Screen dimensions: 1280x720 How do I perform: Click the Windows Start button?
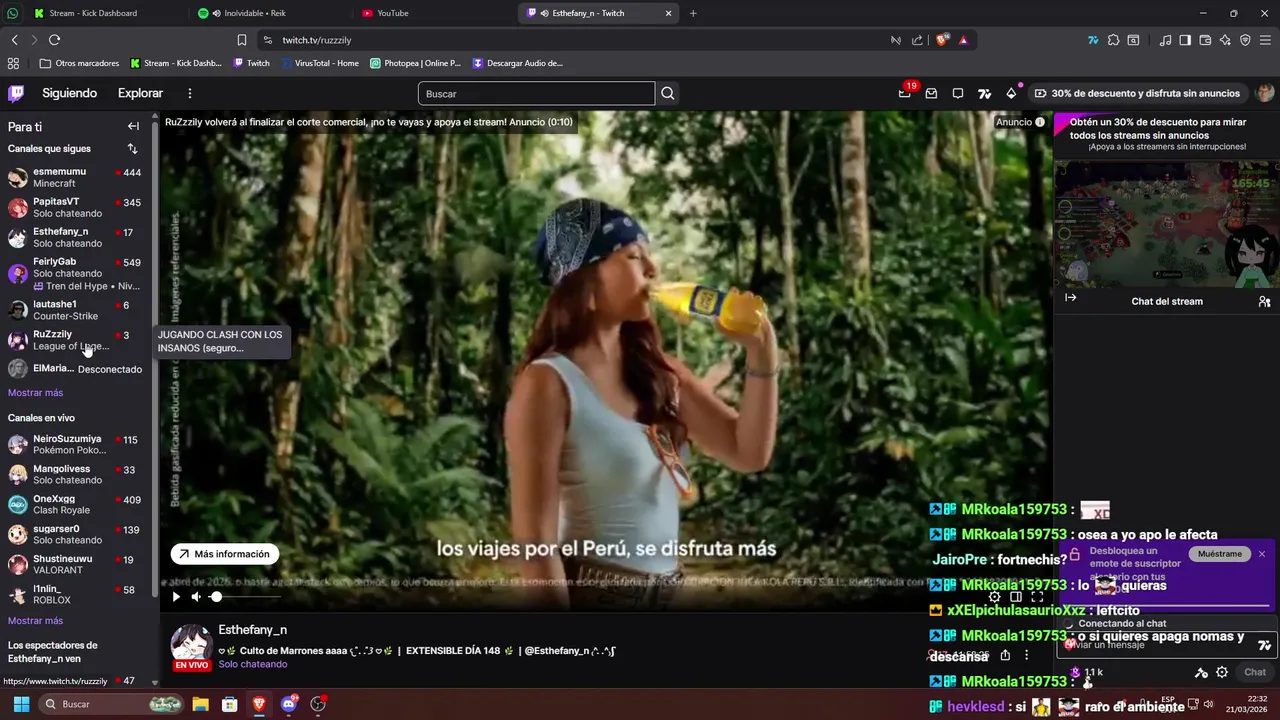[x=21, y=704]
